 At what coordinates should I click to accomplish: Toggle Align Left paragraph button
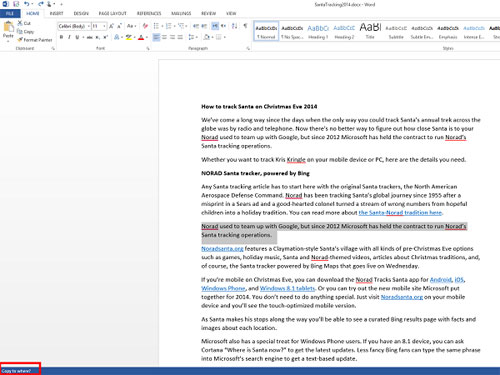(x=156, y=37)
